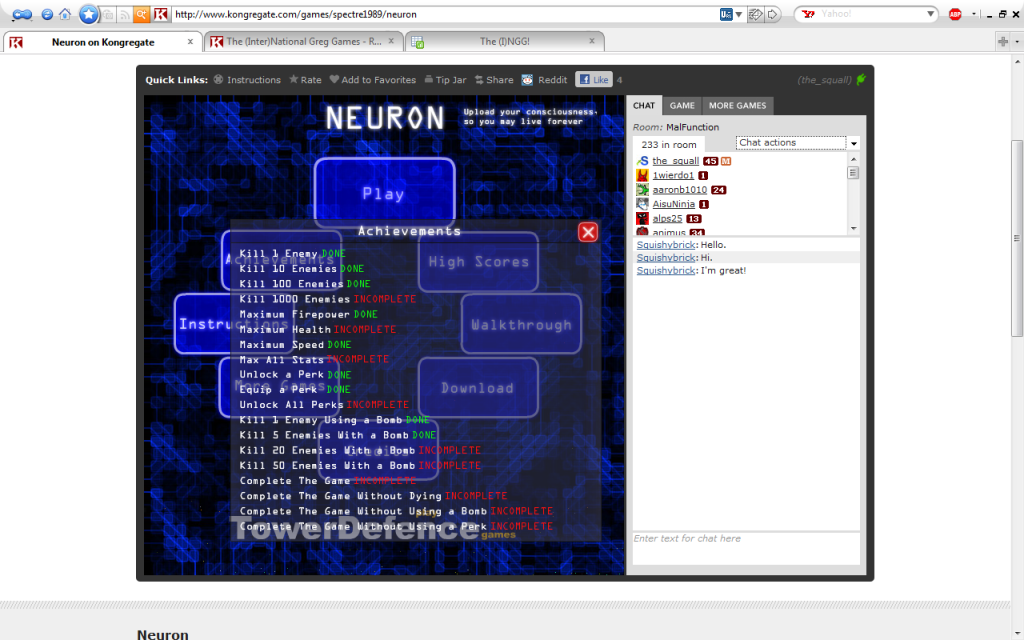
Task: Click the High Scores button in game
Action: 478,261
